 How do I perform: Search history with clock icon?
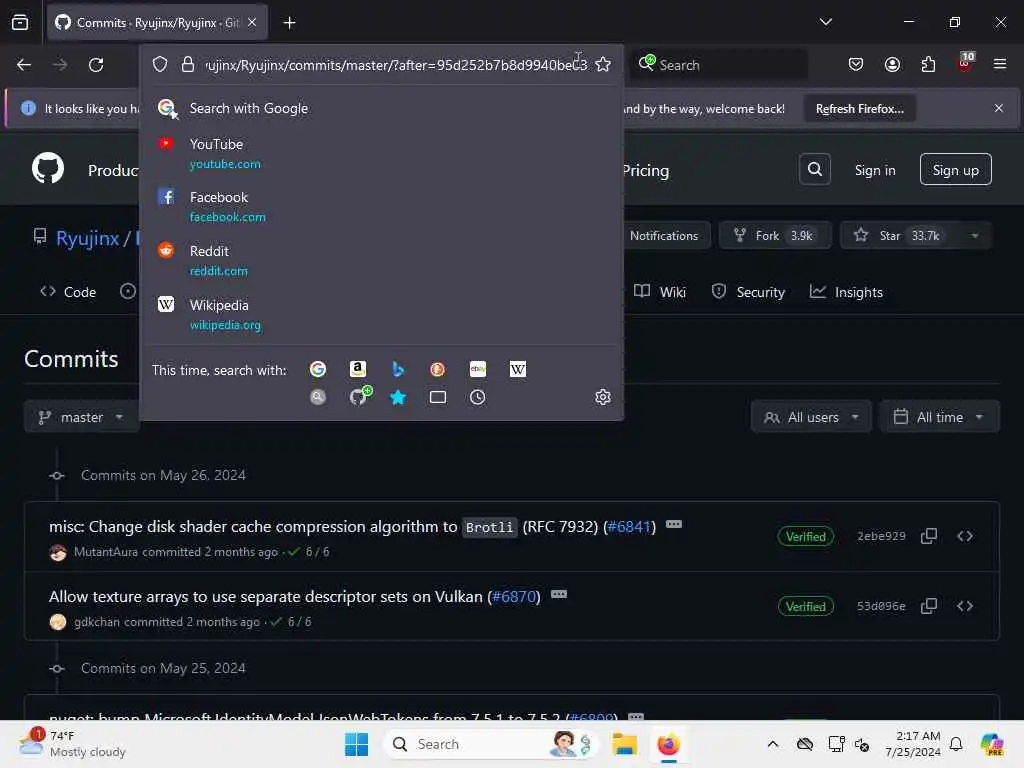[x=477, y=397]
